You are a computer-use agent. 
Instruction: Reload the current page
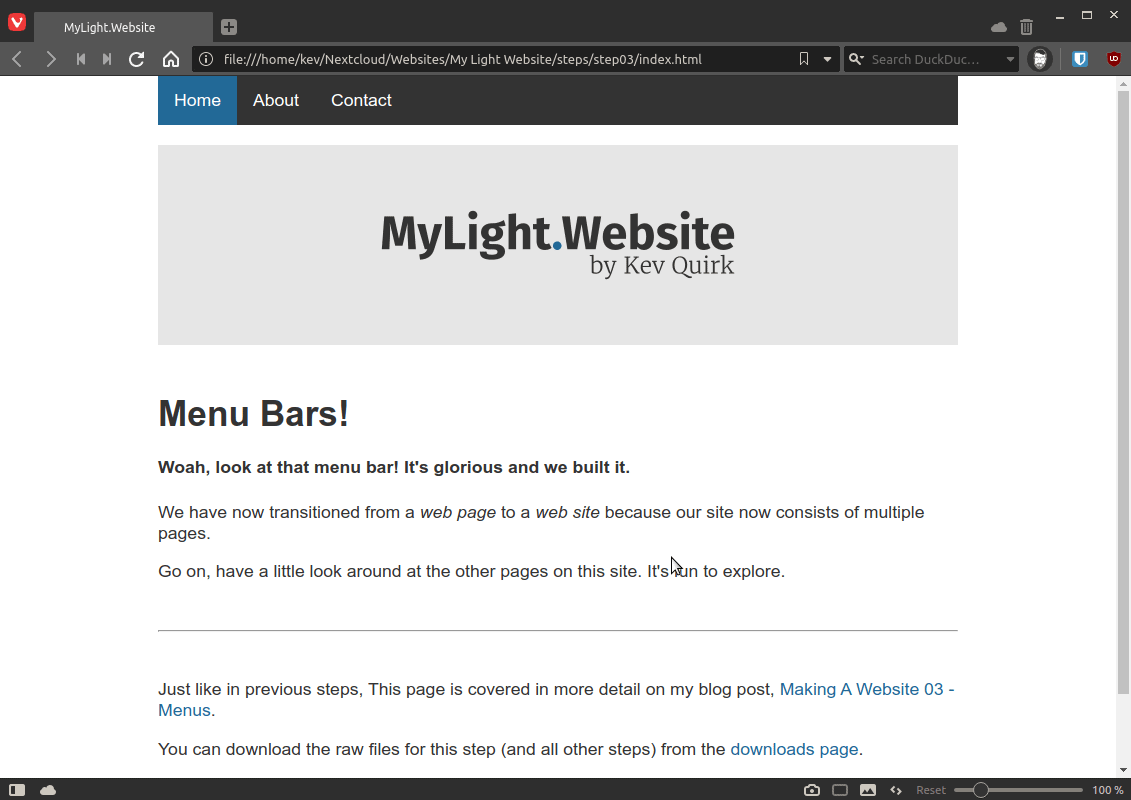click(136, 59)
